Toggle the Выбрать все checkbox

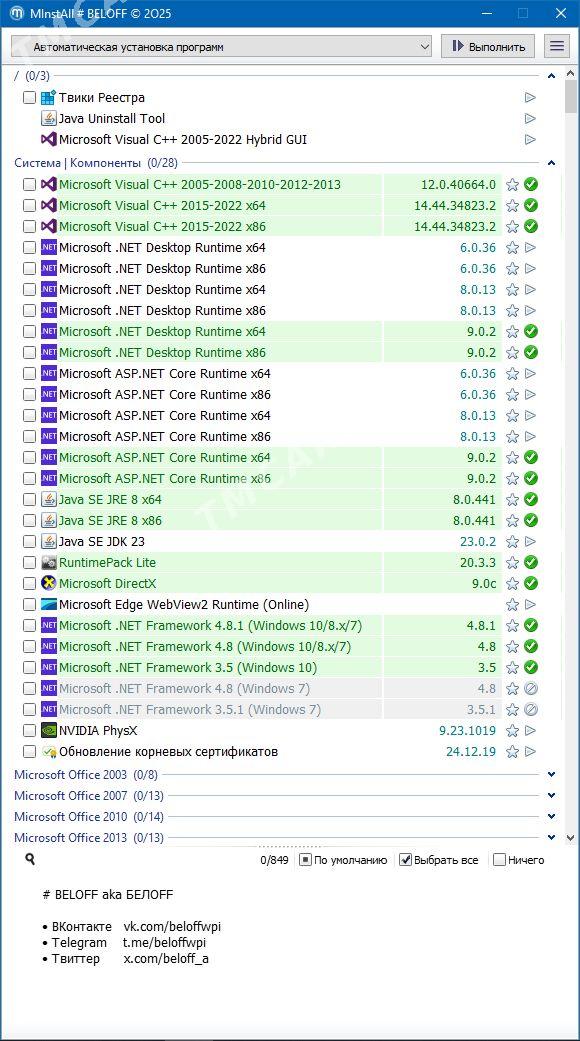[405, 860]
